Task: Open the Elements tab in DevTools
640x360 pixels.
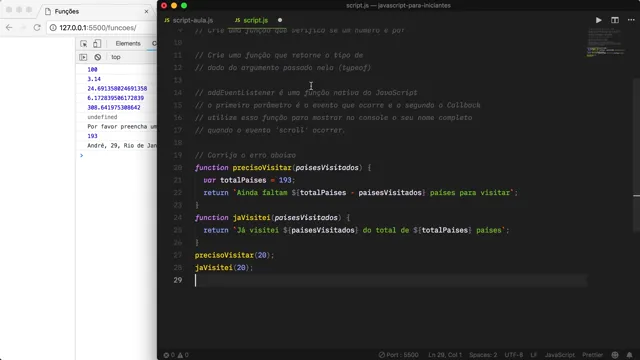Action: (128, 43)
